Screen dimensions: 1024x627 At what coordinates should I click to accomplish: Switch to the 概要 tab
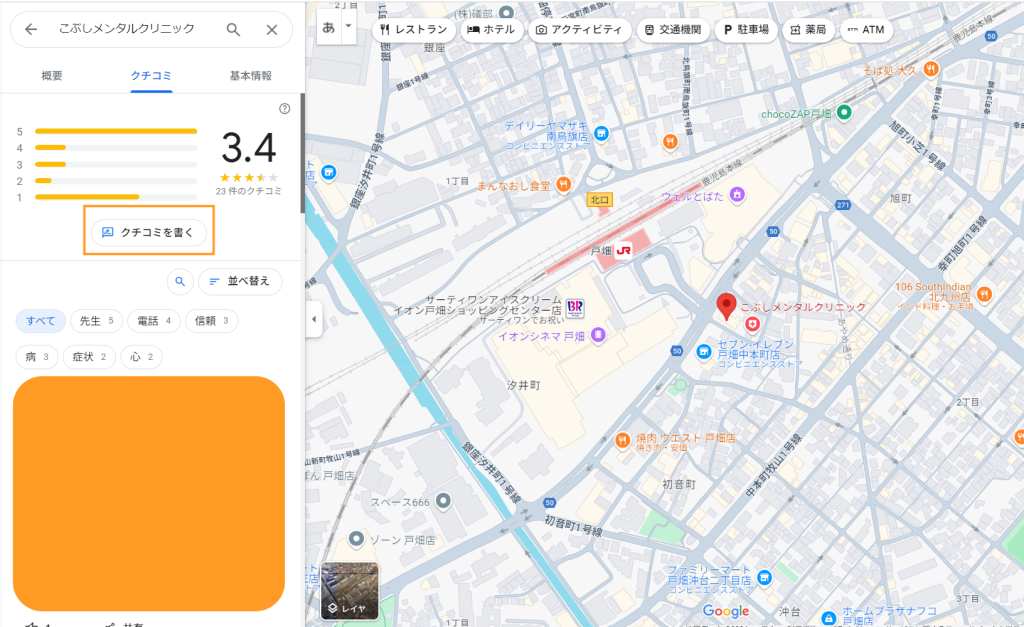pos(51,76)
